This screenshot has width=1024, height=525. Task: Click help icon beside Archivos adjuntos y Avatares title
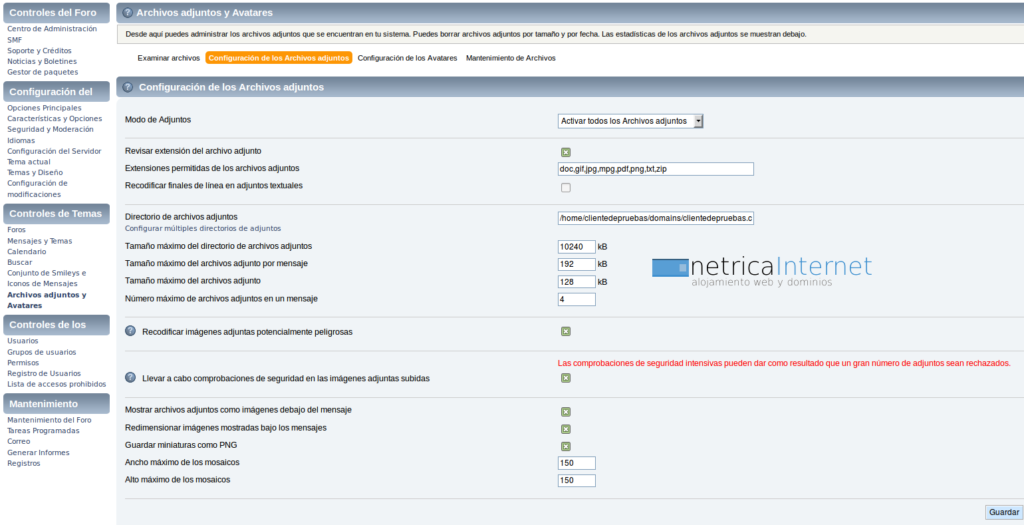click(x=127, y=13)
